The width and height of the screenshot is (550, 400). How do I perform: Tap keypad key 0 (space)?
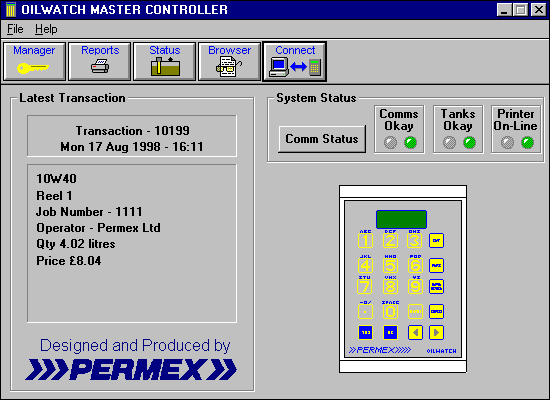click(390, 312)
